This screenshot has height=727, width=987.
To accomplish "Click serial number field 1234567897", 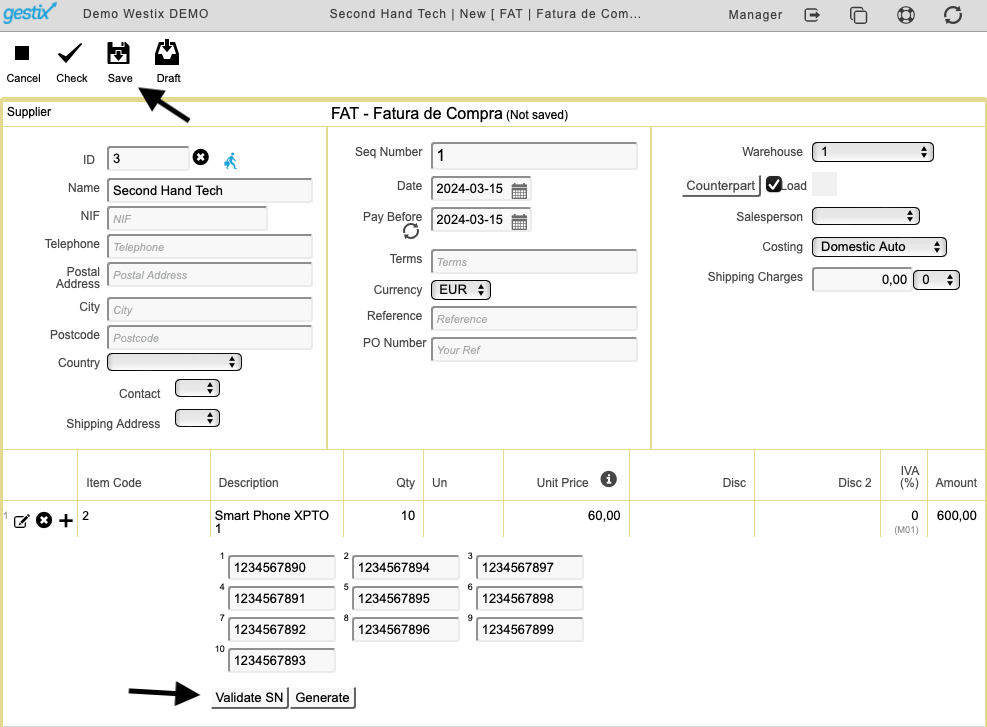I will [529, 567].
